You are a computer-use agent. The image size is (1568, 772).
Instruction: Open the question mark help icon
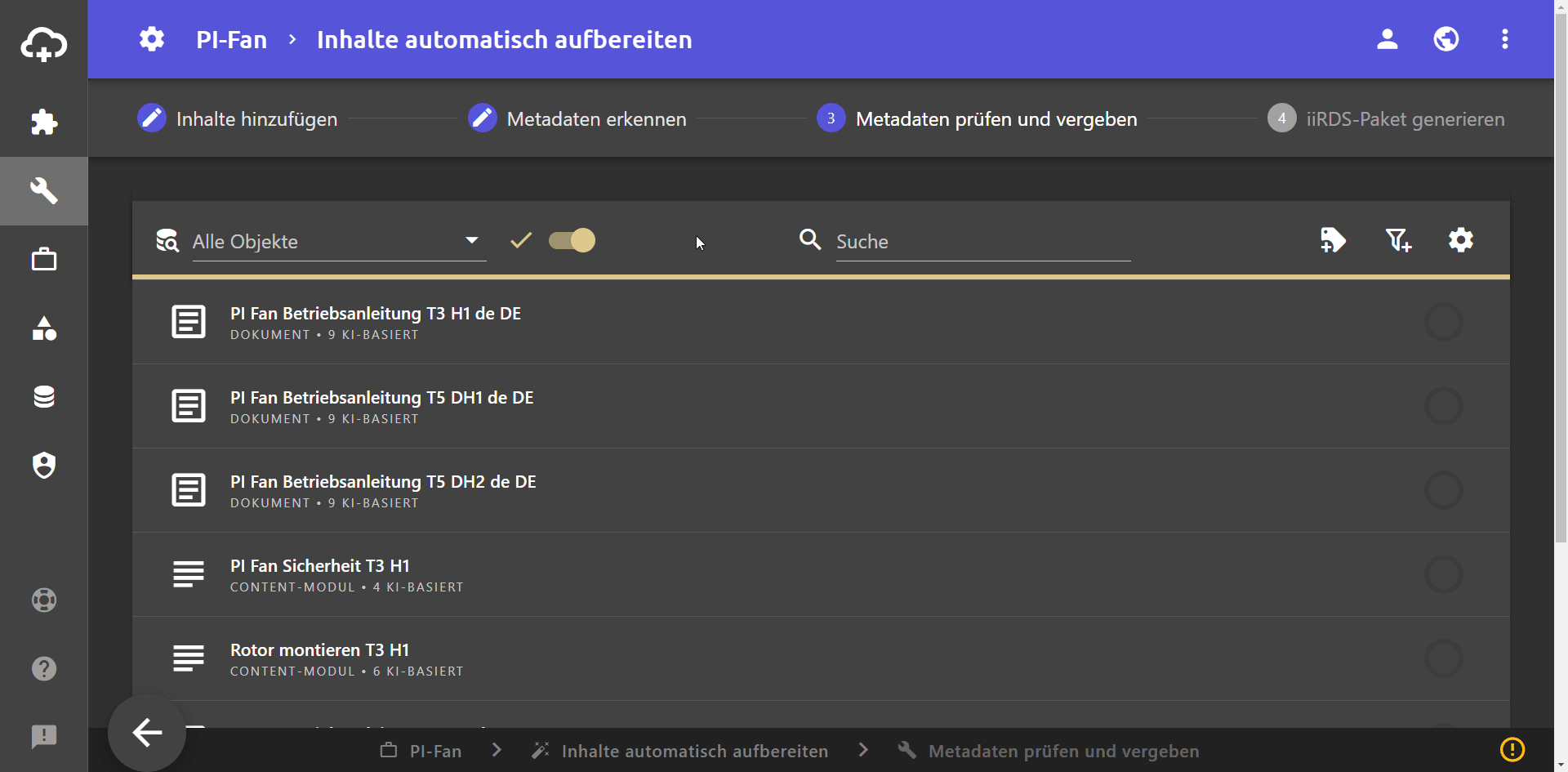(x=44, y=669)
